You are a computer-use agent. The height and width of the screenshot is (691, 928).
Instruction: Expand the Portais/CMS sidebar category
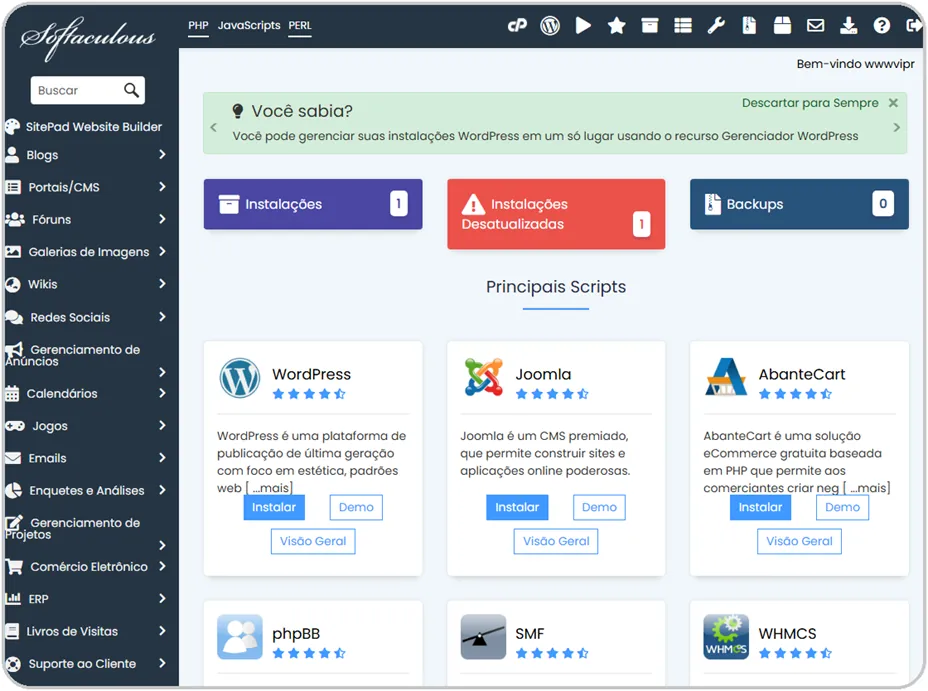point(85,187)
